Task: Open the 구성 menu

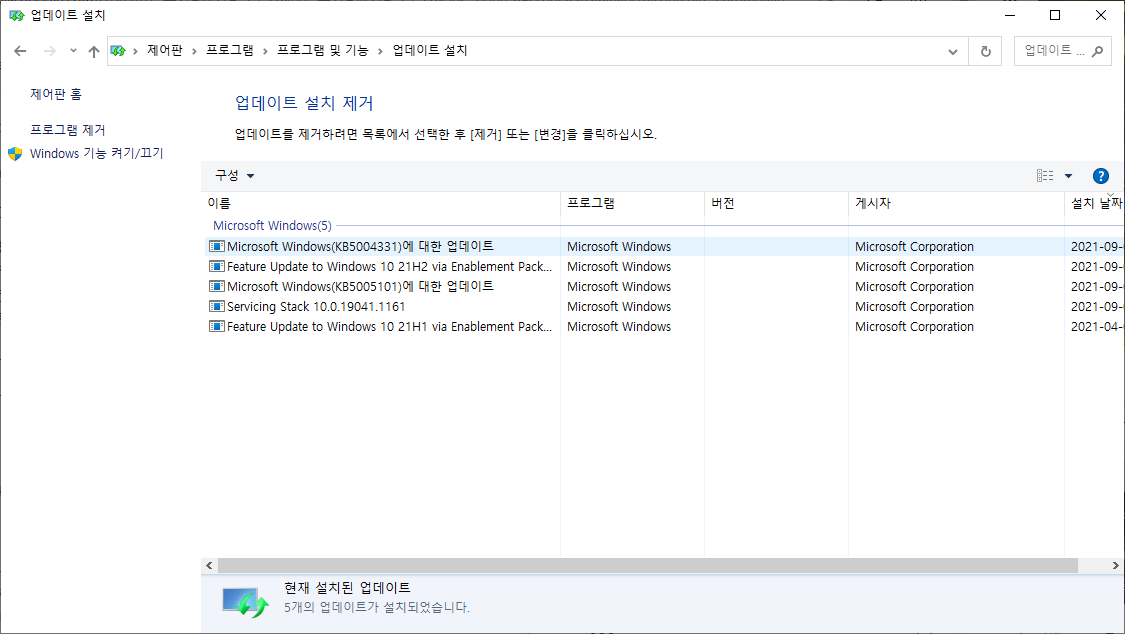Action: click(235, 176)
